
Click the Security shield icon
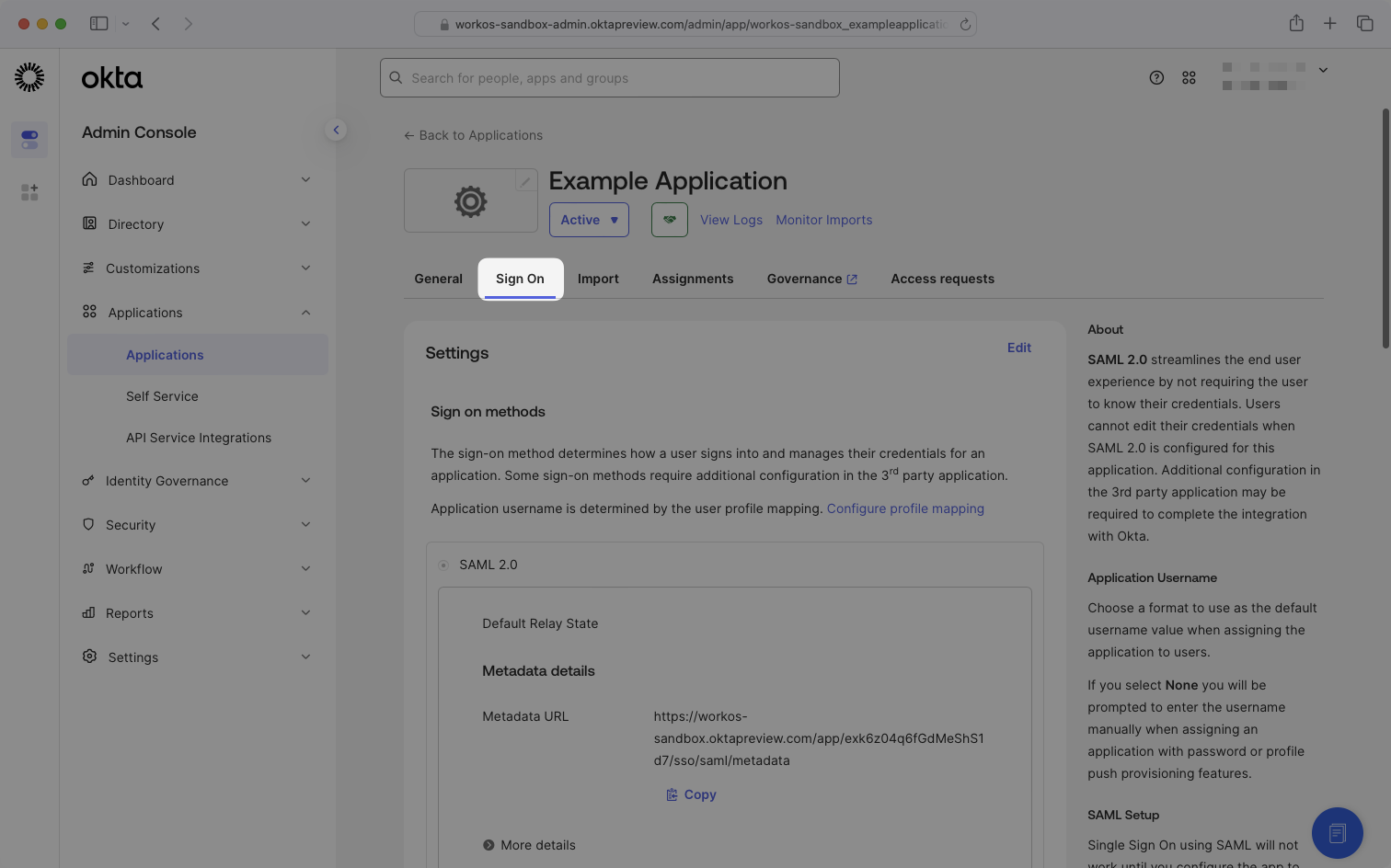tap(88, 524)
